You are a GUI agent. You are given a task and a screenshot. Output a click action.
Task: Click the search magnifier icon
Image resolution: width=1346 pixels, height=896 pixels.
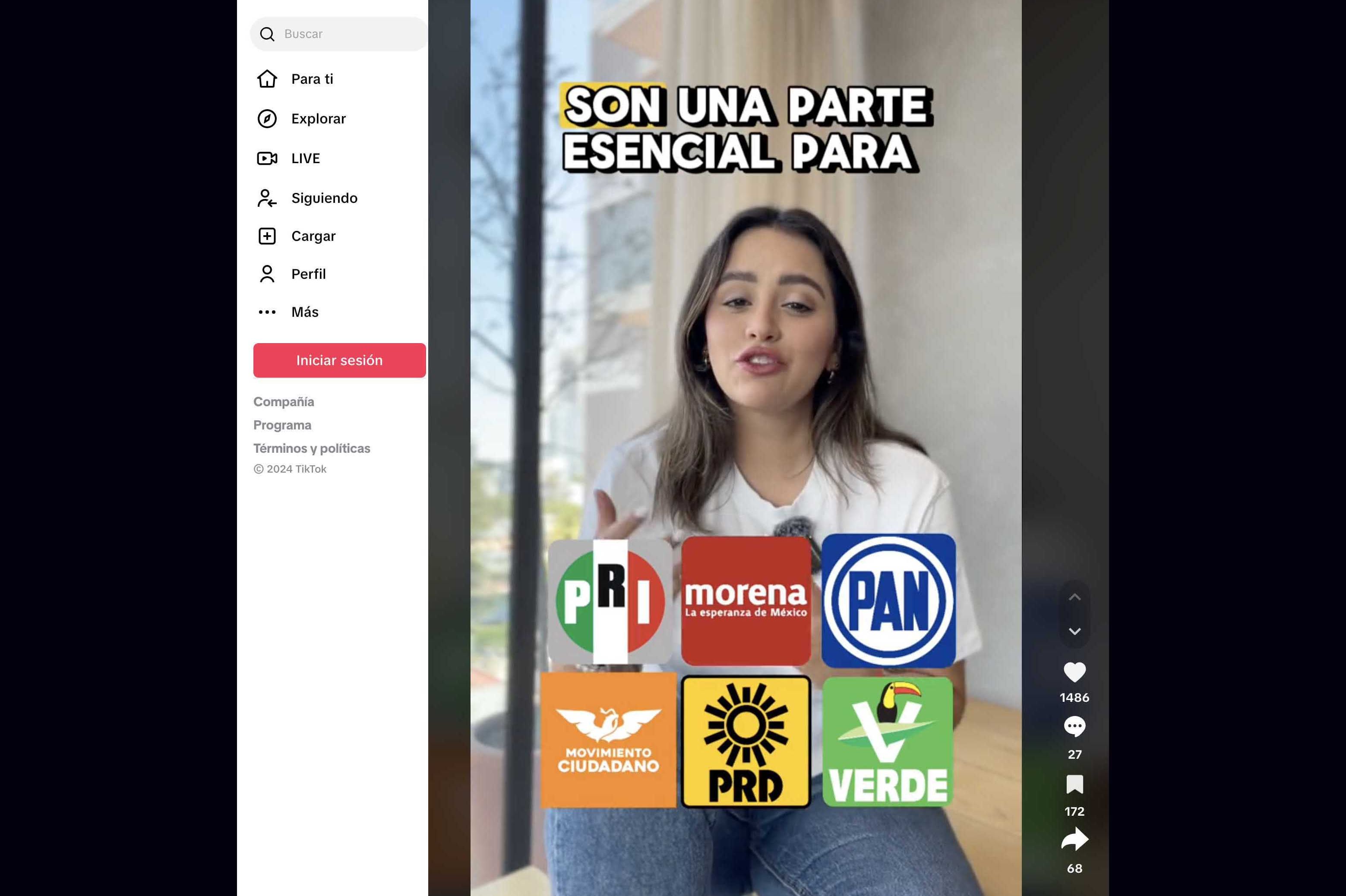tap(267, 34)
